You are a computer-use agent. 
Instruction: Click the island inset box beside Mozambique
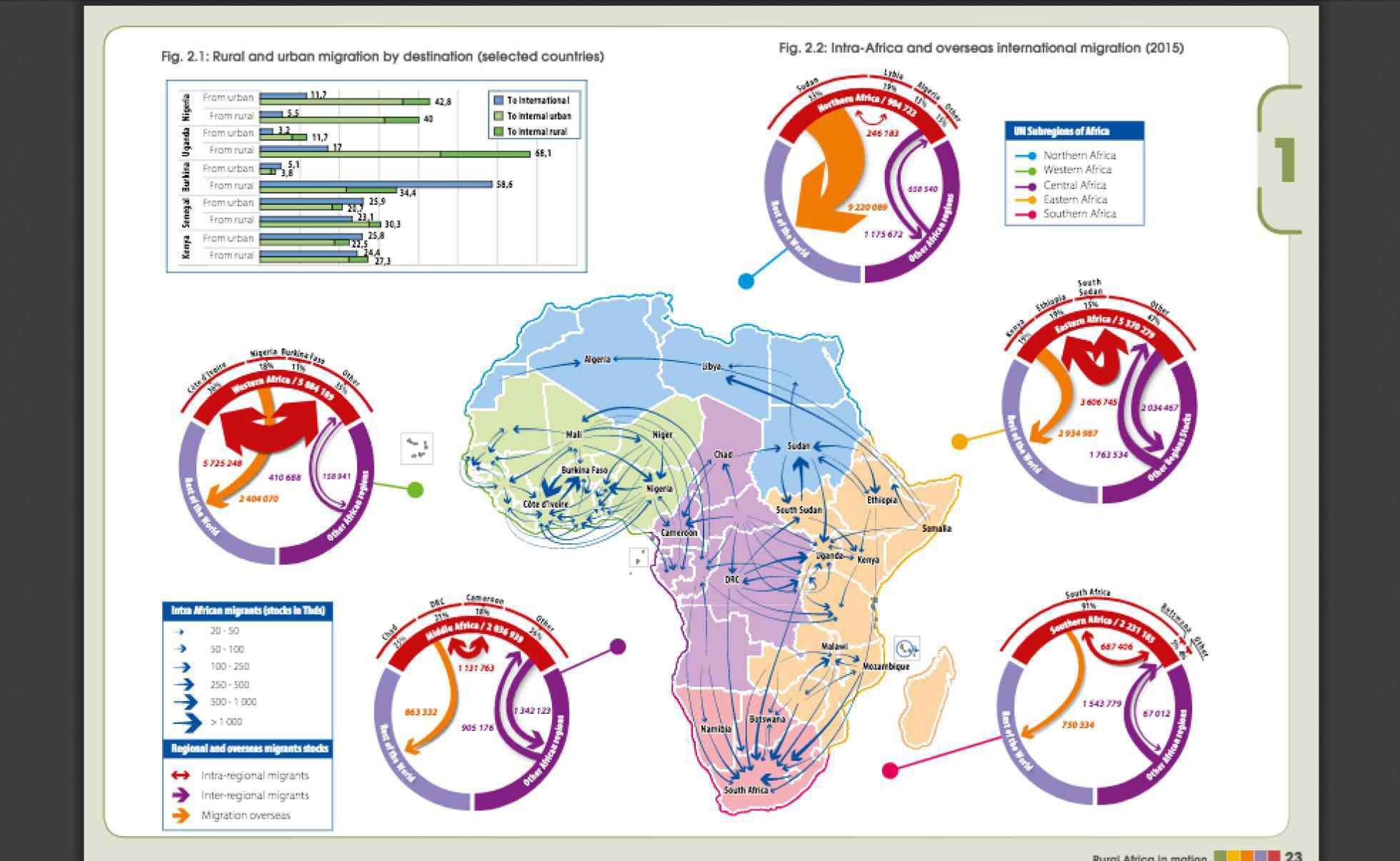pos(906,649)
